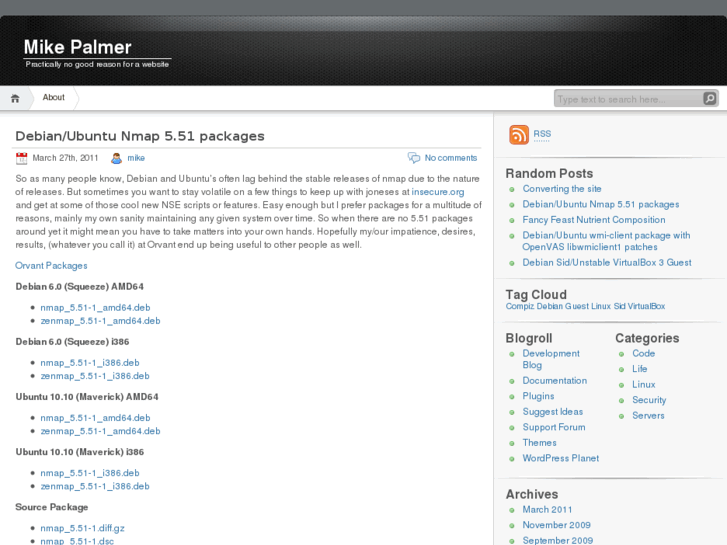Download Maverick AMD64 nmap_5.51-1_amd64.deb
Screen dimensions: 727x545
pyautogui.click(x=95, y=418)
